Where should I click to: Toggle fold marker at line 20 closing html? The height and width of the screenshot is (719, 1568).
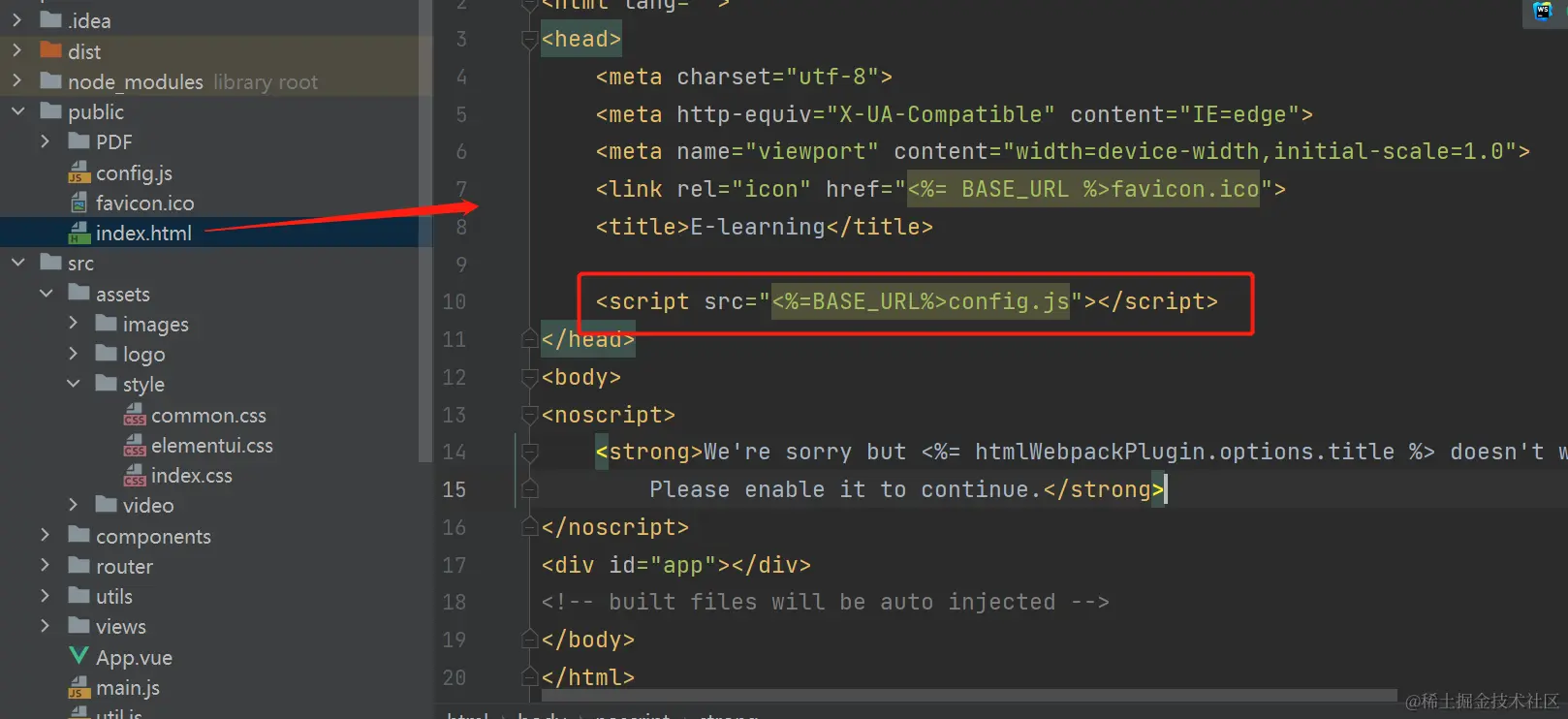529,677
